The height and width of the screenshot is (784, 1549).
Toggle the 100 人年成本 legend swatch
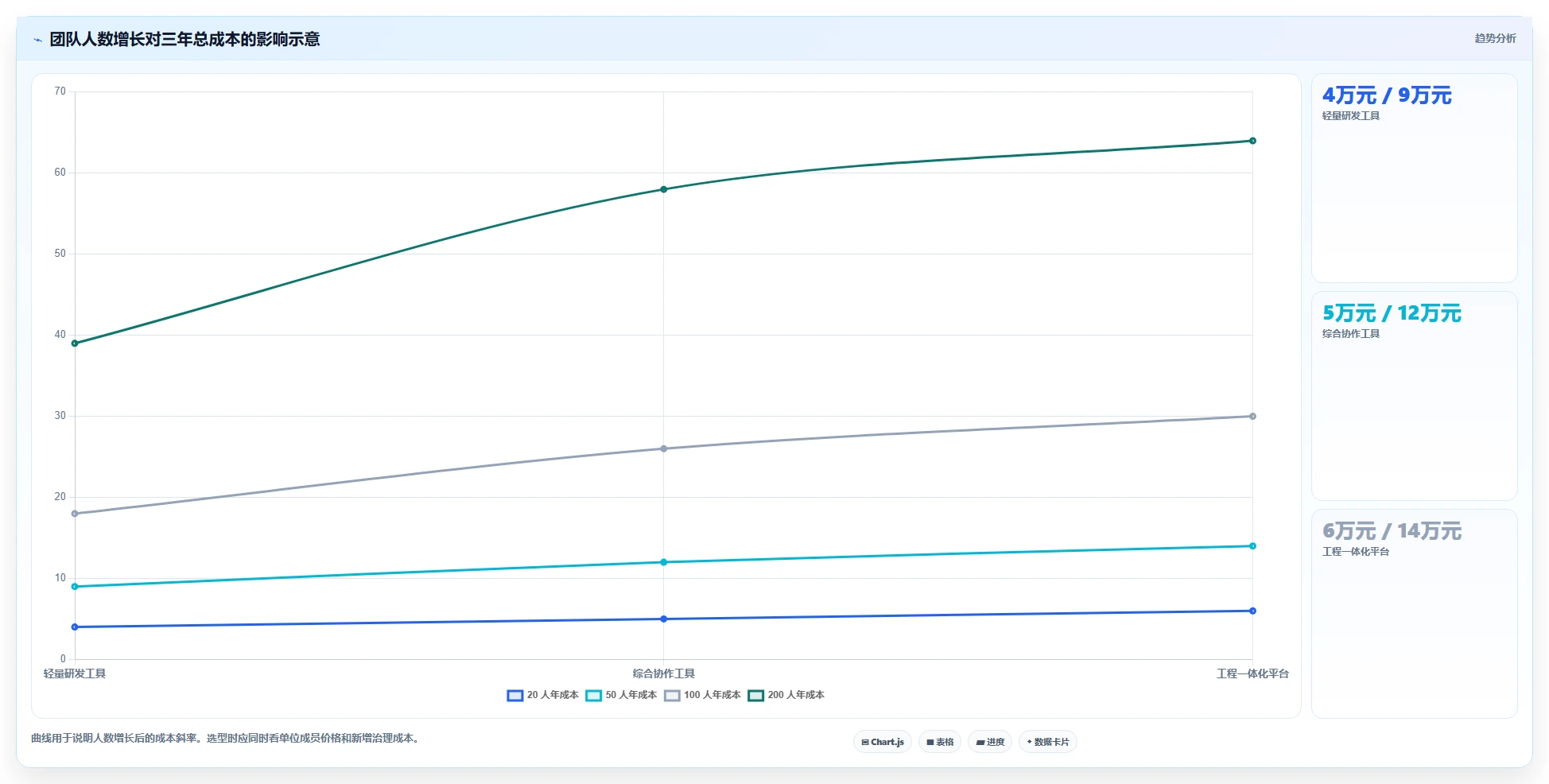click(x=672, y=695)
